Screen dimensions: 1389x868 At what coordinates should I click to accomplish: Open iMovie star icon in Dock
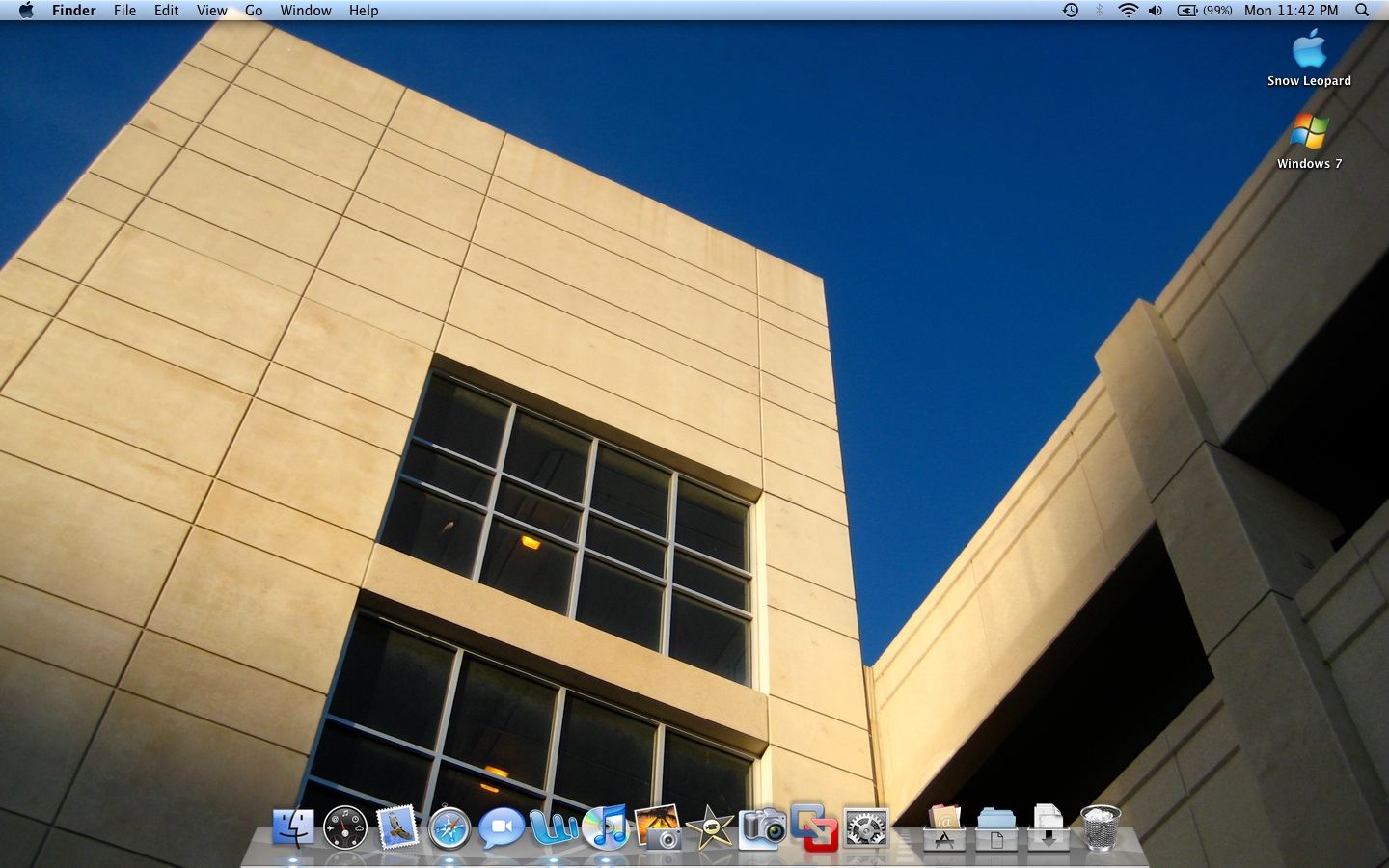pyautogui.click(x=710, y=827)
